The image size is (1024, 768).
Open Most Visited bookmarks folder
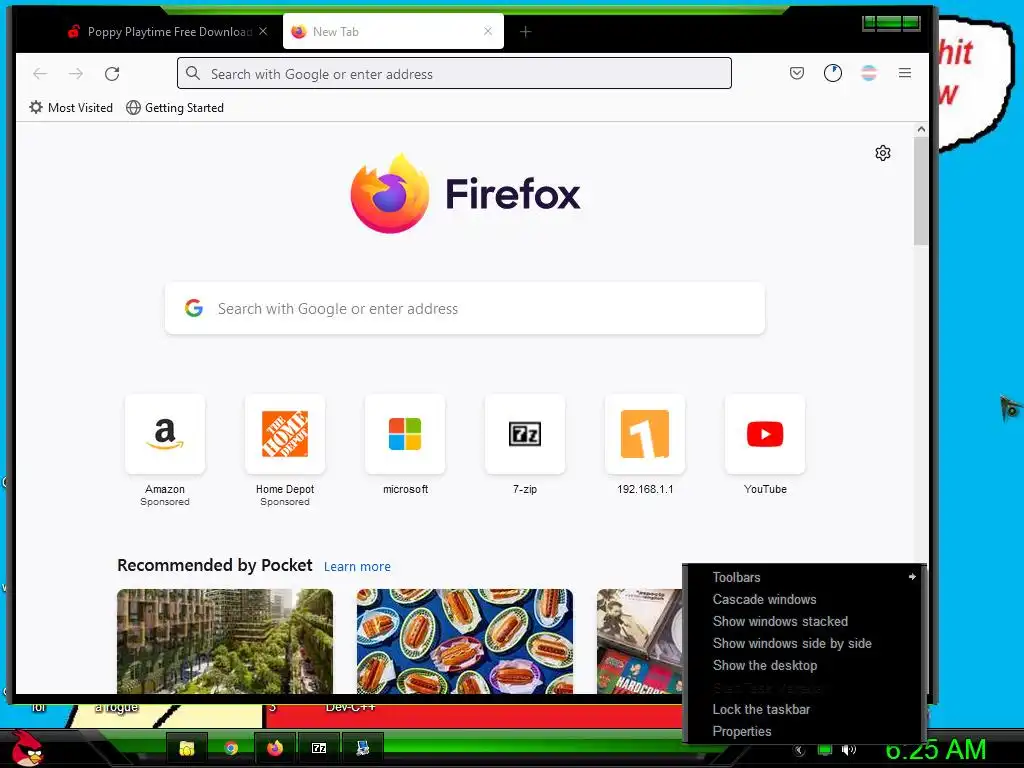pyautogui.click(x=71, y=108)
